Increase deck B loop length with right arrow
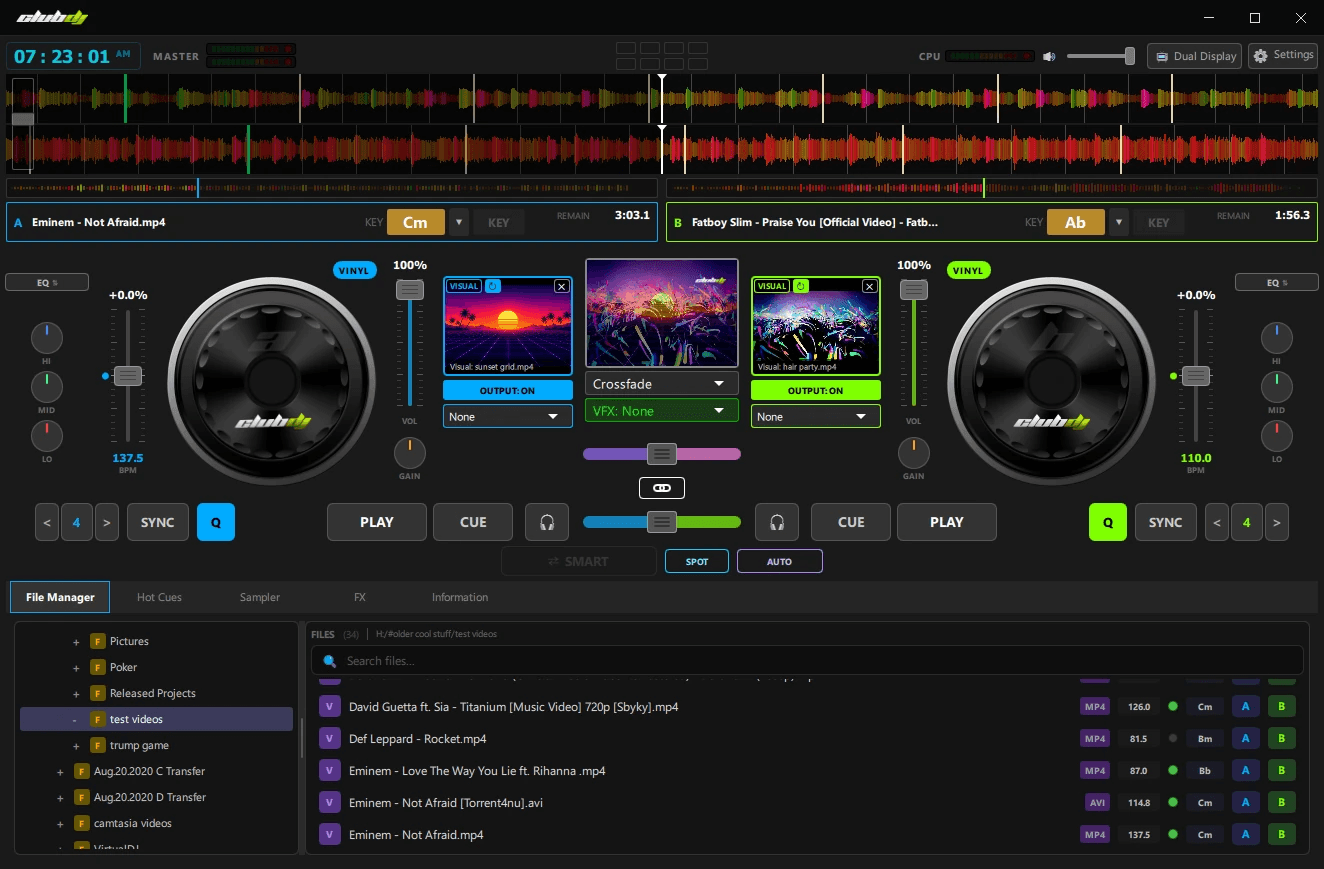Viewport: 1324px width, 869px height. pyautogui.click(x=1277, y=522)
